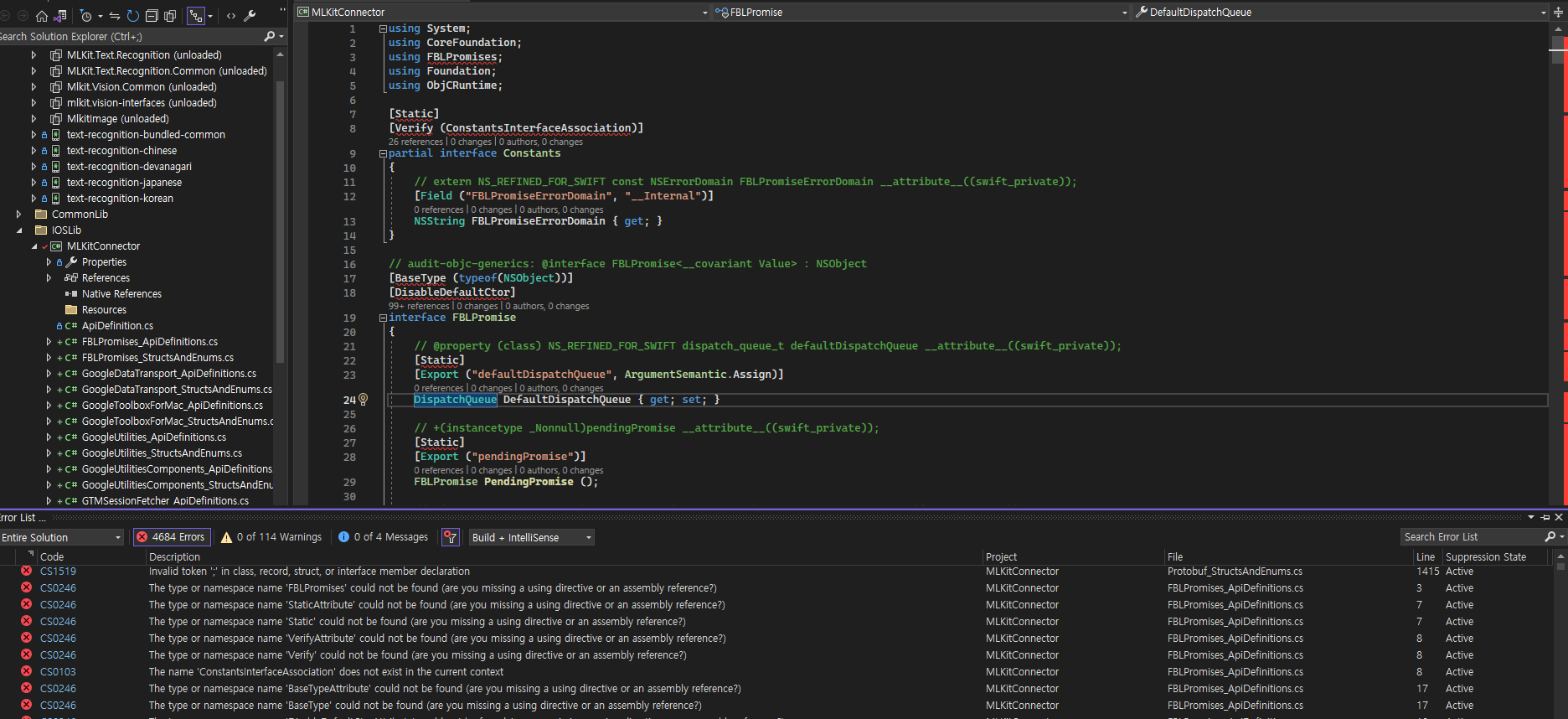Image resolution: width=1568 pixels, height=719 pixels.
Task: Click the '26 references' CodeLens link
Action: [x=415, y=142]
